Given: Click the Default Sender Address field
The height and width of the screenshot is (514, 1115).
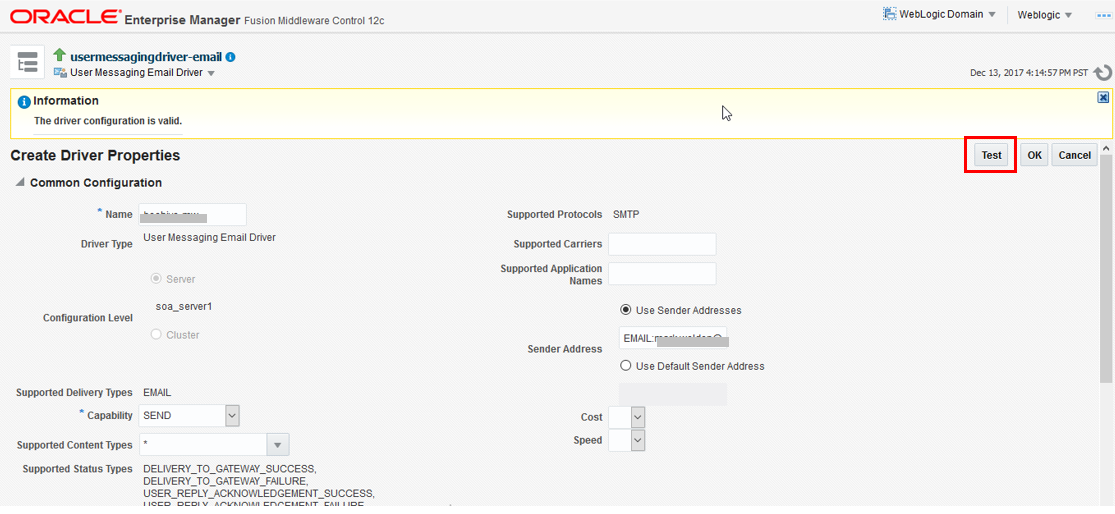Looking at the screenshot, I should [673, 395].
